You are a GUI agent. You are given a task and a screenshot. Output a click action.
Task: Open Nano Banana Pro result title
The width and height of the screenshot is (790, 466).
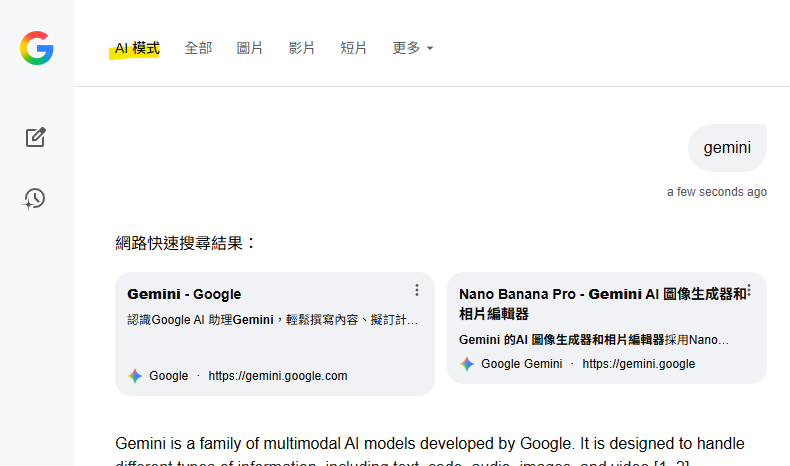603,304
